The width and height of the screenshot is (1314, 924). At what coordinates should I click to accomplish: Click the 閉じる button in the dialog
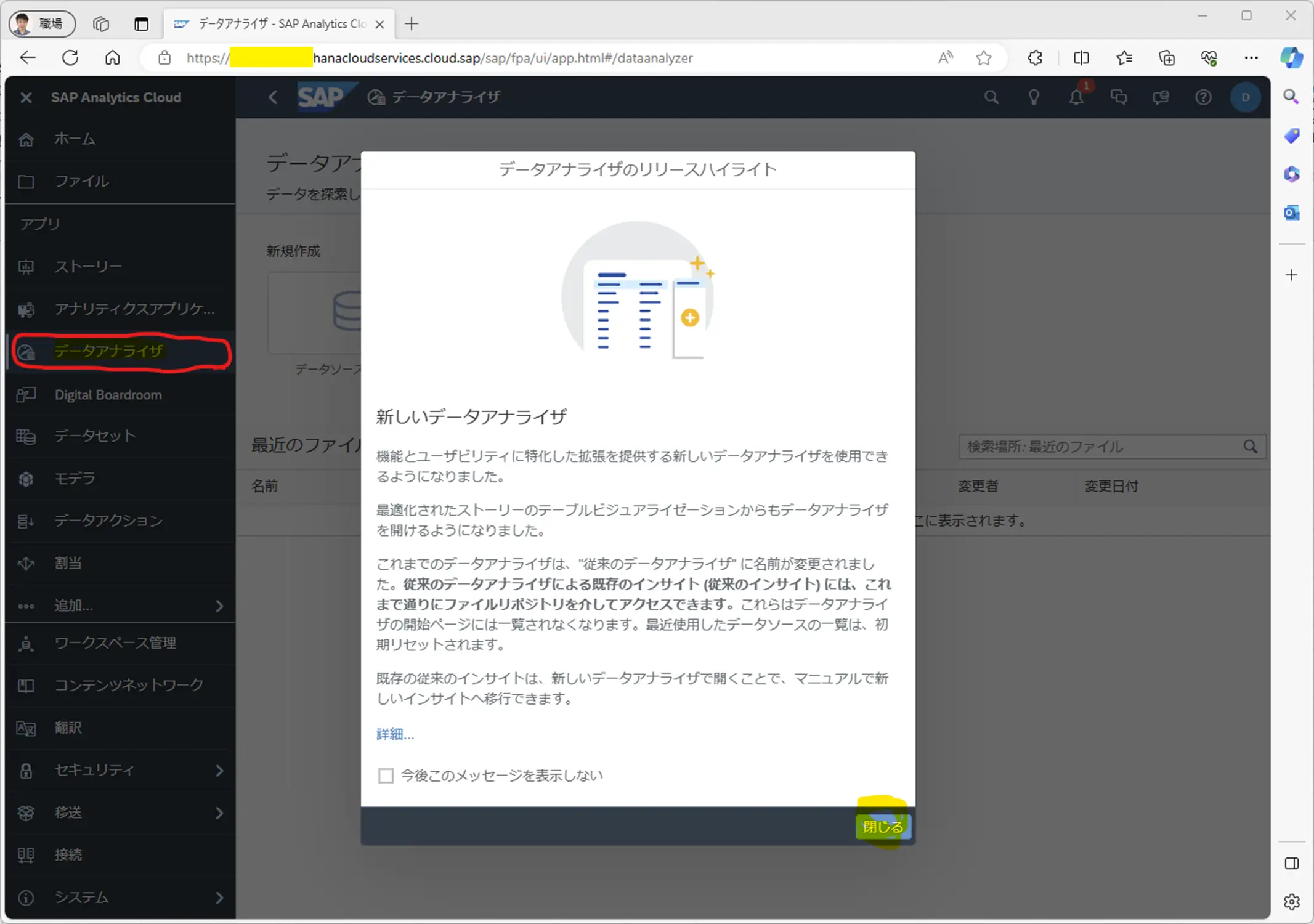click(883, 827)
